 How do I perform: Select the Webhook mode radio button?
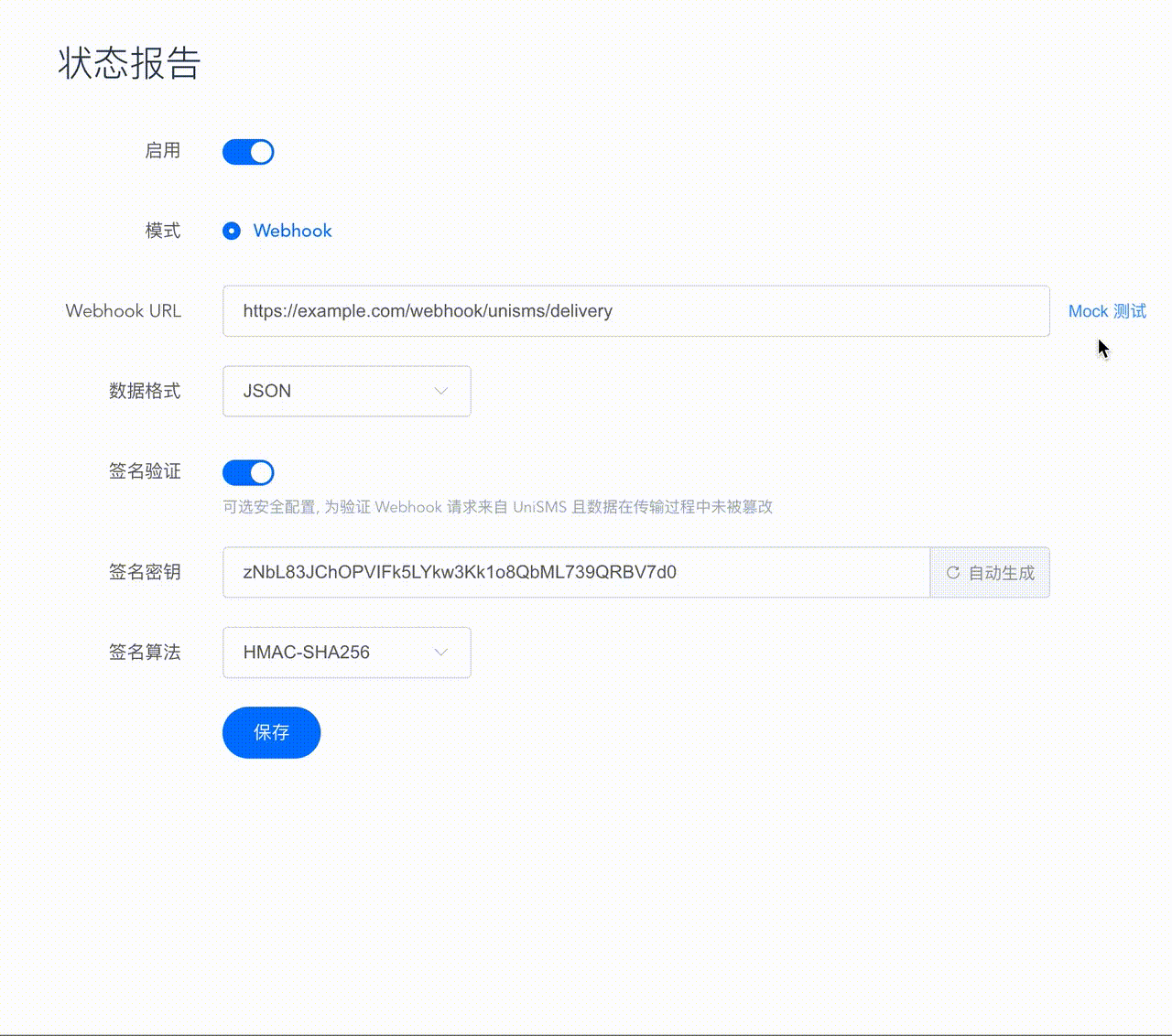coord(232,231)
